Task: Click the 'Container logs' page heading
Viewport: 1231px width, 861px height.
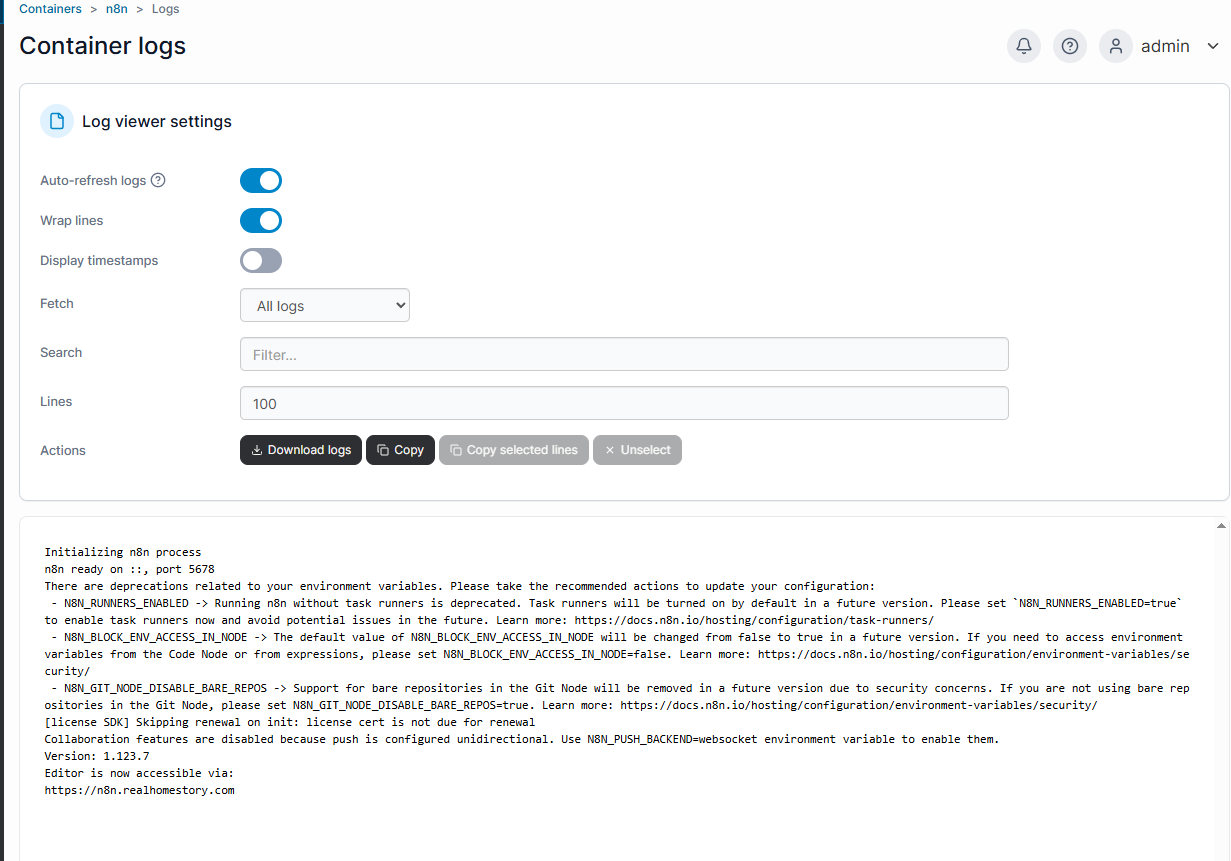Action: pos(103,46)
